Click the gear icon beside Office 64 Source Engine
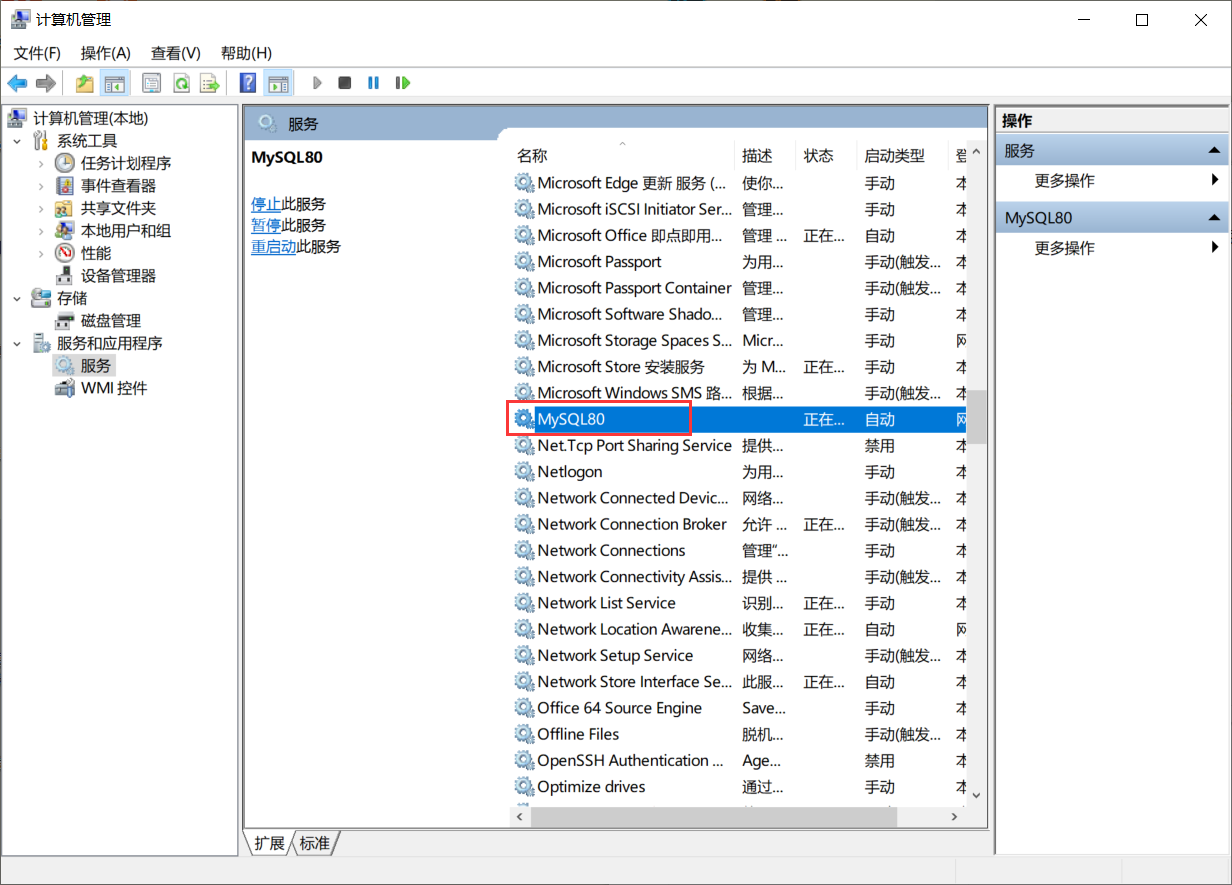This screenshot has height=885, width=1232. [x=524, y=708]
